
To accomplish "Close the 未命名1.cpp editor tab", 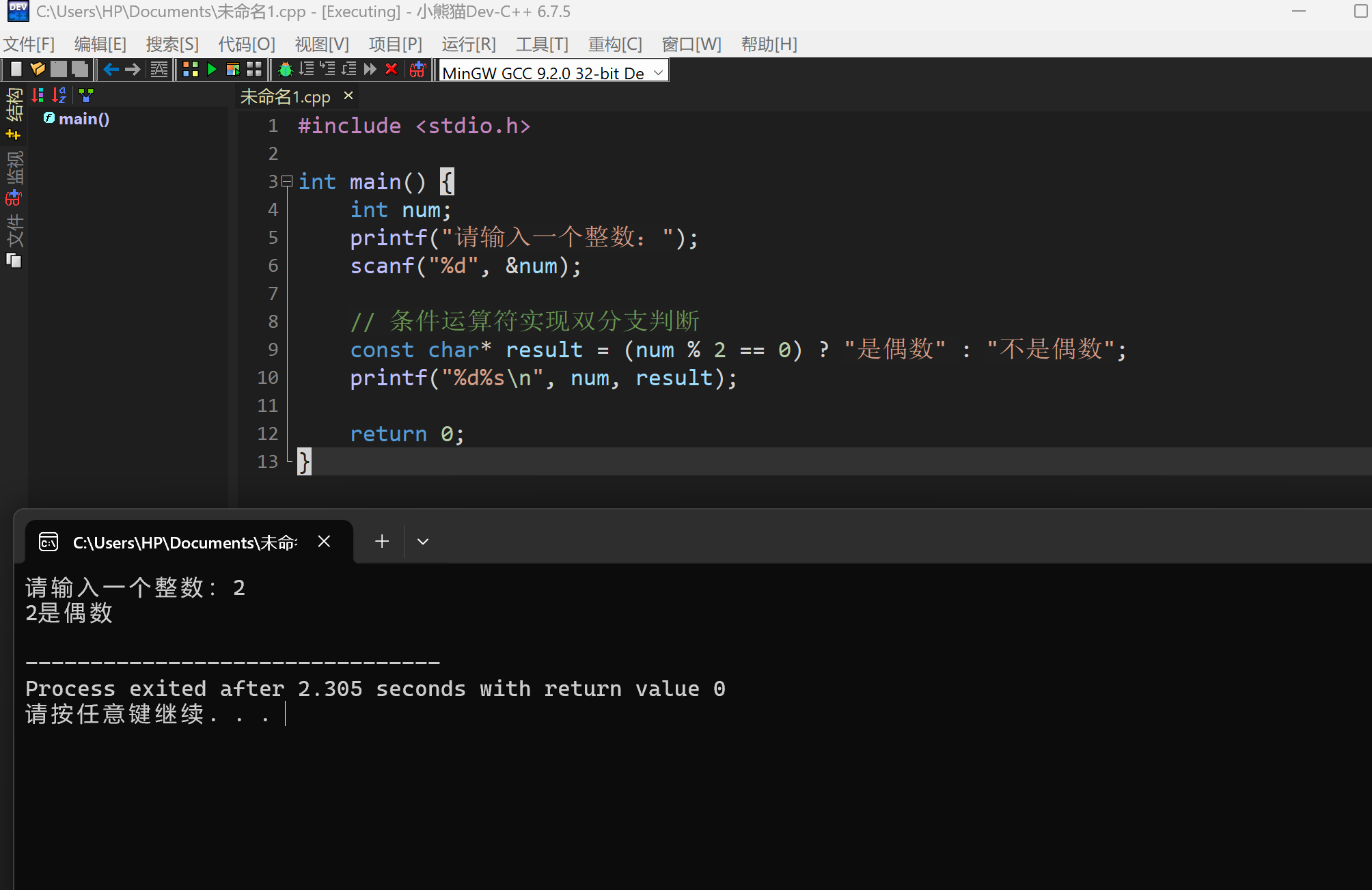I will [x=348, y=96].
